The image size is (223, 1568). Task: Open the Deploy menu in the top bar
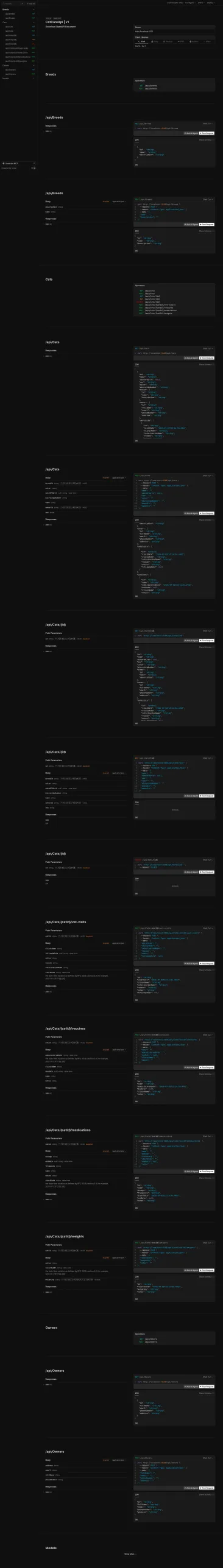(210, 2)
